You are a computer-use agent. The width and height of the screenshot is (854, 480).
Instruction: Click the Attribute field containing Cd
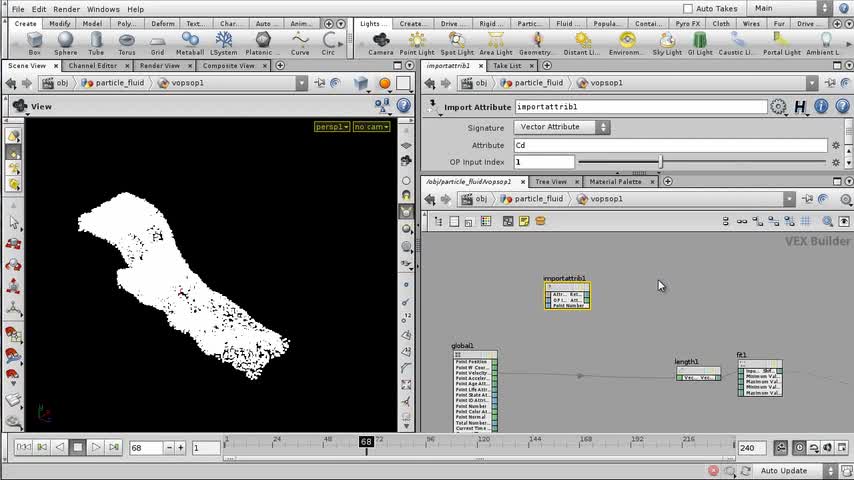coord(670,145)
